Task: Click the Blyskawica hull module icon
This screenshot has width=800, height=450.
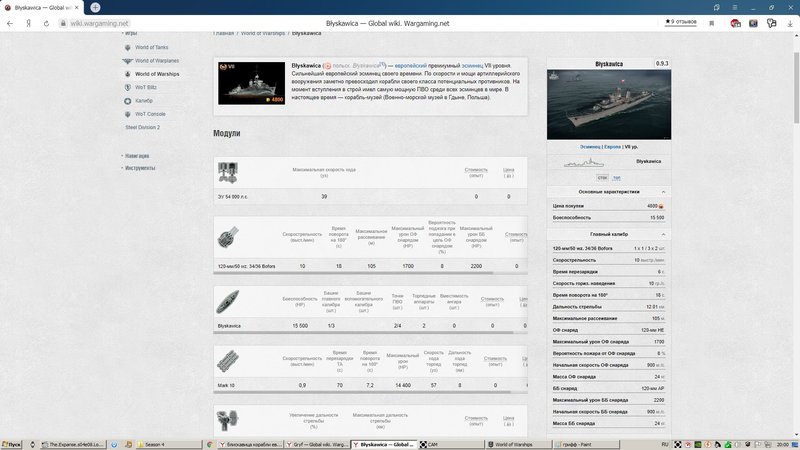Action: click(x=228, y=301)
